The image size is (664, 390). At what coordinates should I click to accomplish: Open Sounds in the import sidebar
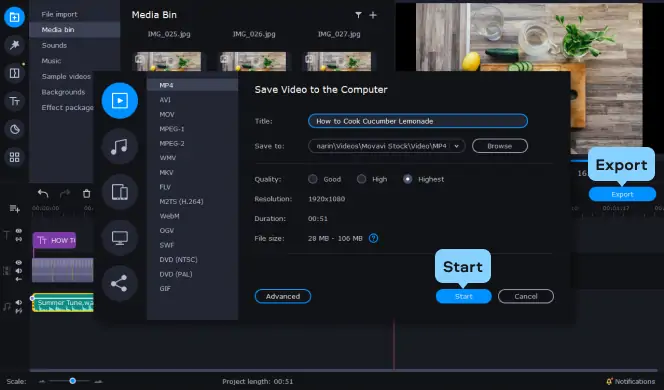tap(54, 45)
